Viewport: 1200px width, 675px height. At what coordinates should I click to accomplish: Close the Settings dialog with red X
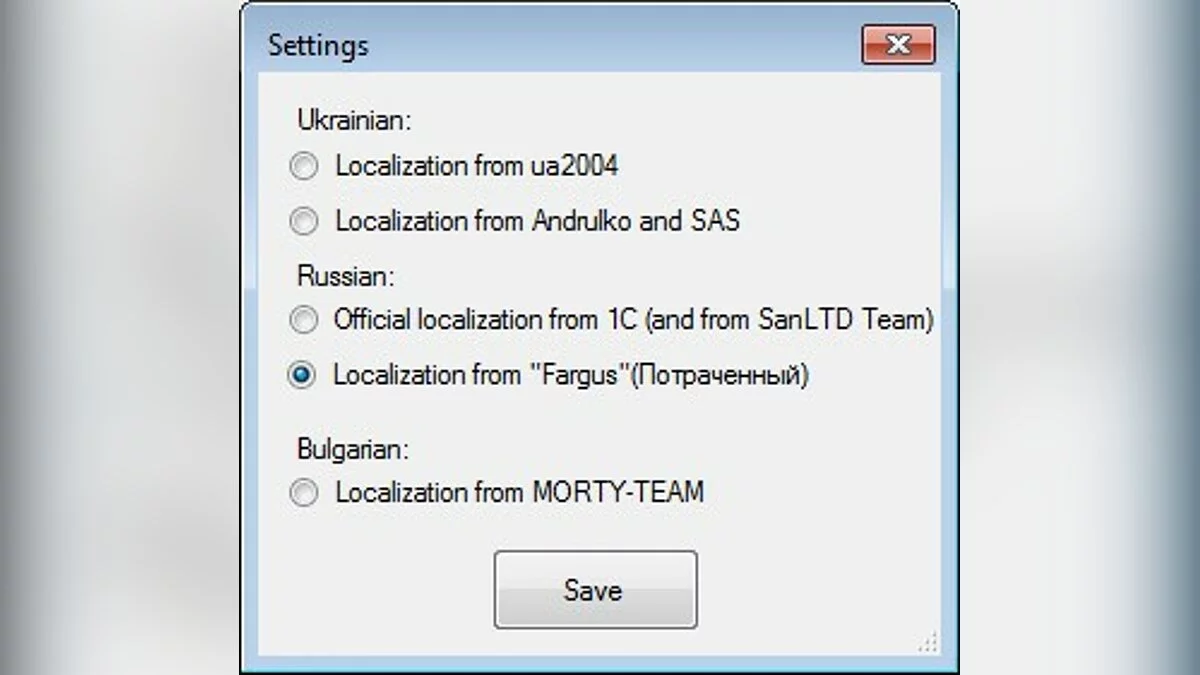click(897, 45)
